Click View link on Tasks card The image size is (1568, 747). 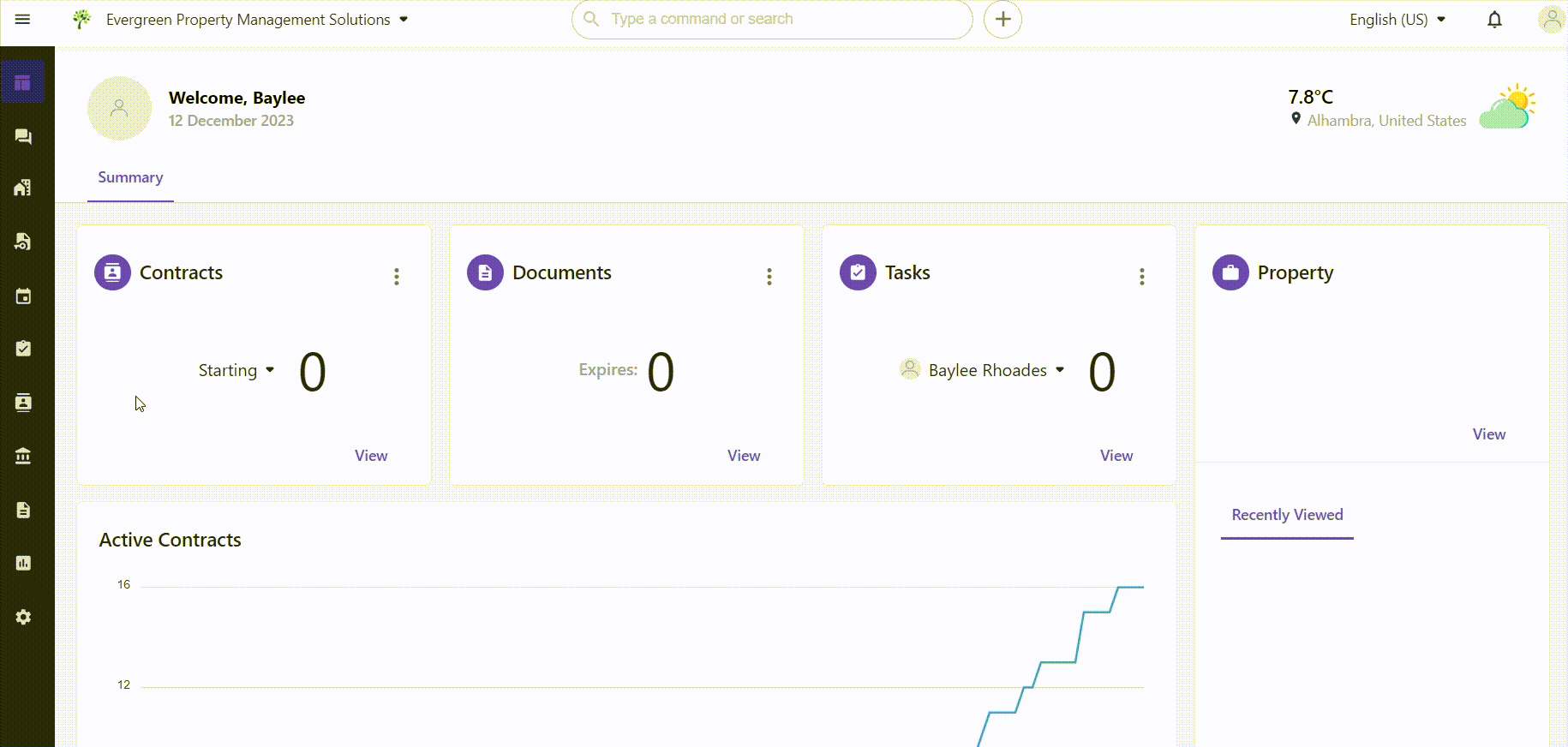click(1116, 456)
